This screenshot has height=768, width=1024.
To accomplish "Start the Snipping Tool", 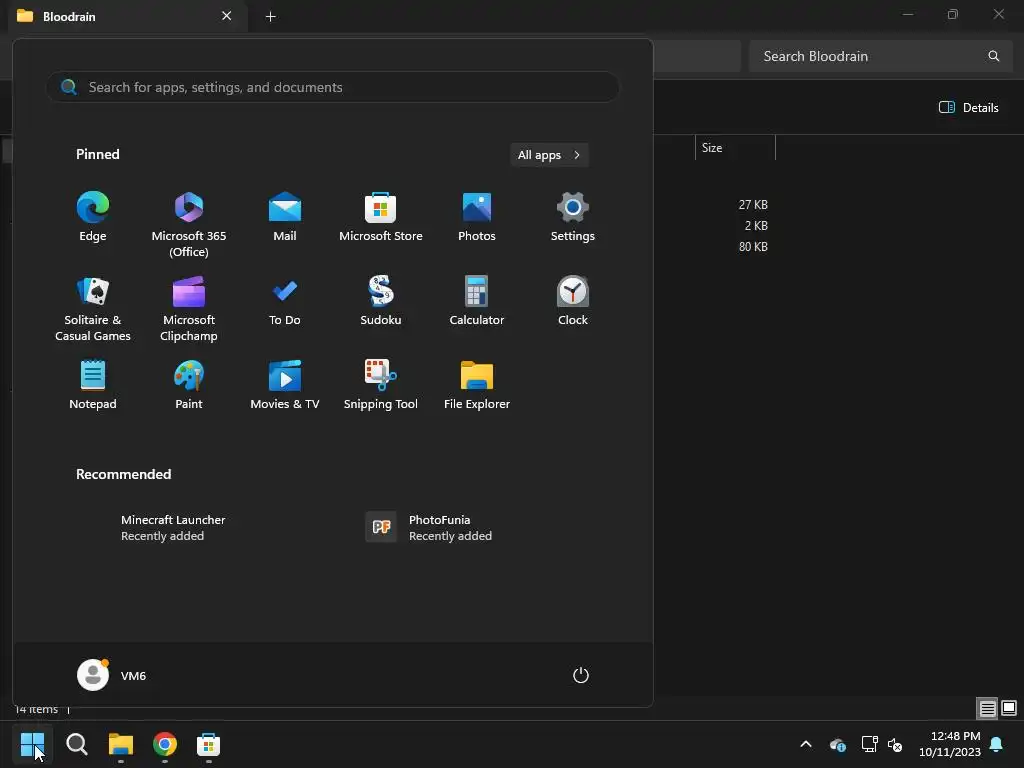I will tap(381, 386).
